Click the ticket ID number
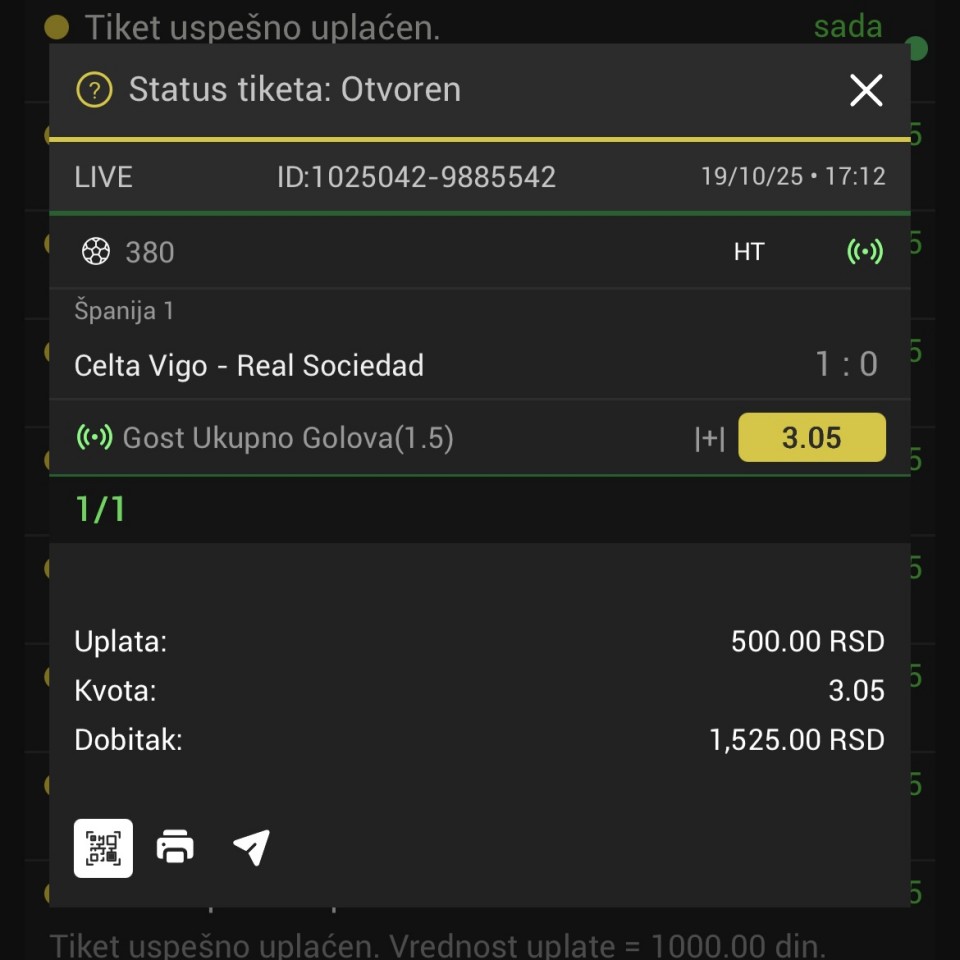This screenshot has height=960, width=960. 416,177
